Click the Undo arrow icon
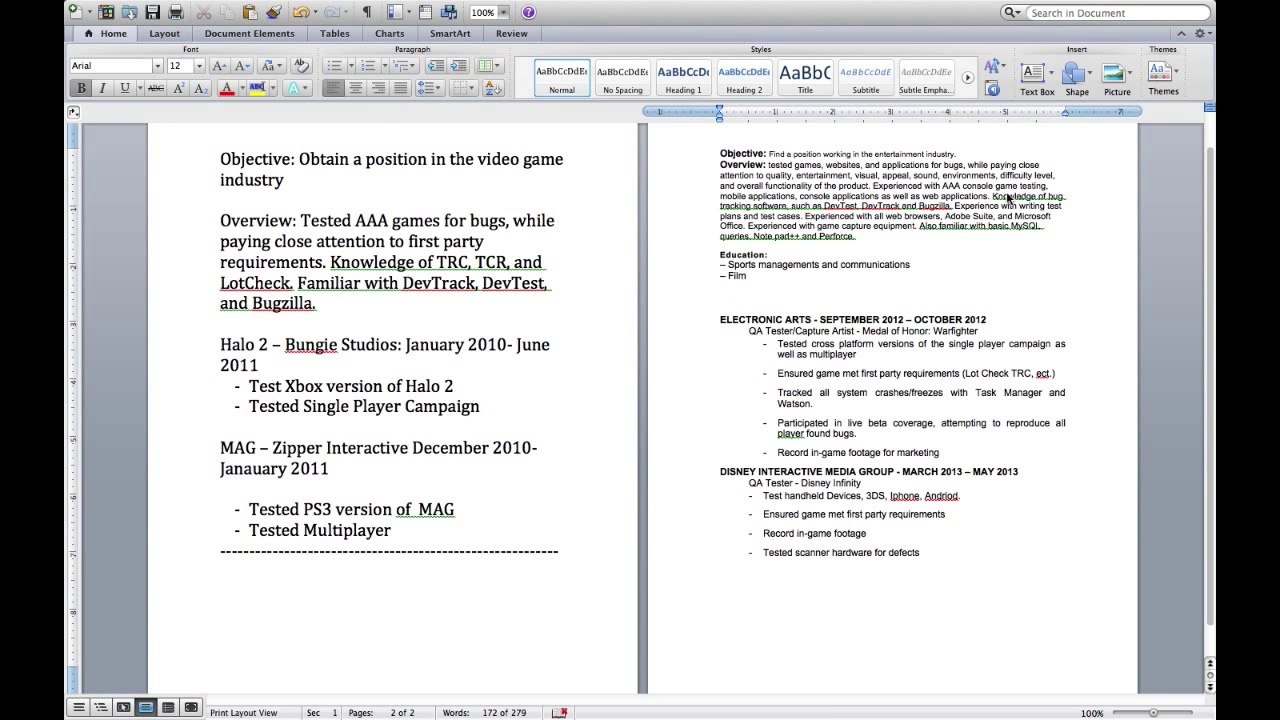This screenshot has width=1280, height=720. pos(300,12)
